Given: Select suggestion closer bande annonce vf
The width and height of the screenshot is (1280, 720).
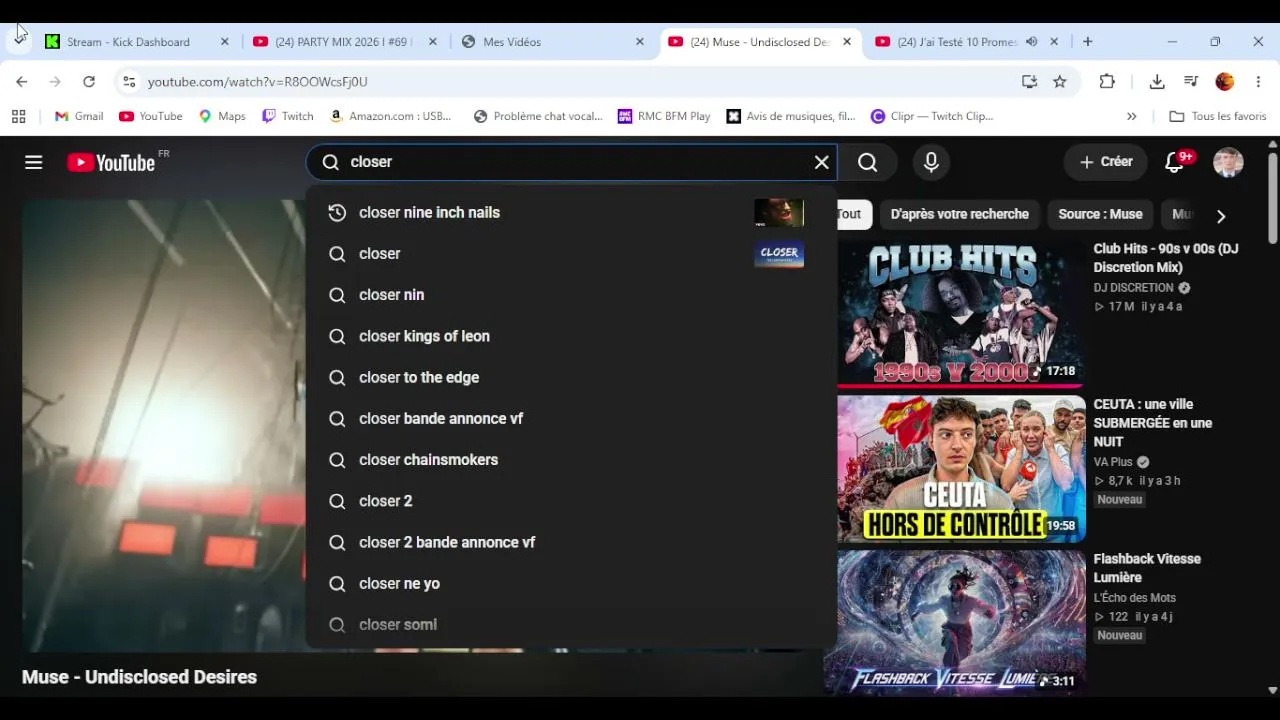Looking at the screenshot, I should pos(570,419).
